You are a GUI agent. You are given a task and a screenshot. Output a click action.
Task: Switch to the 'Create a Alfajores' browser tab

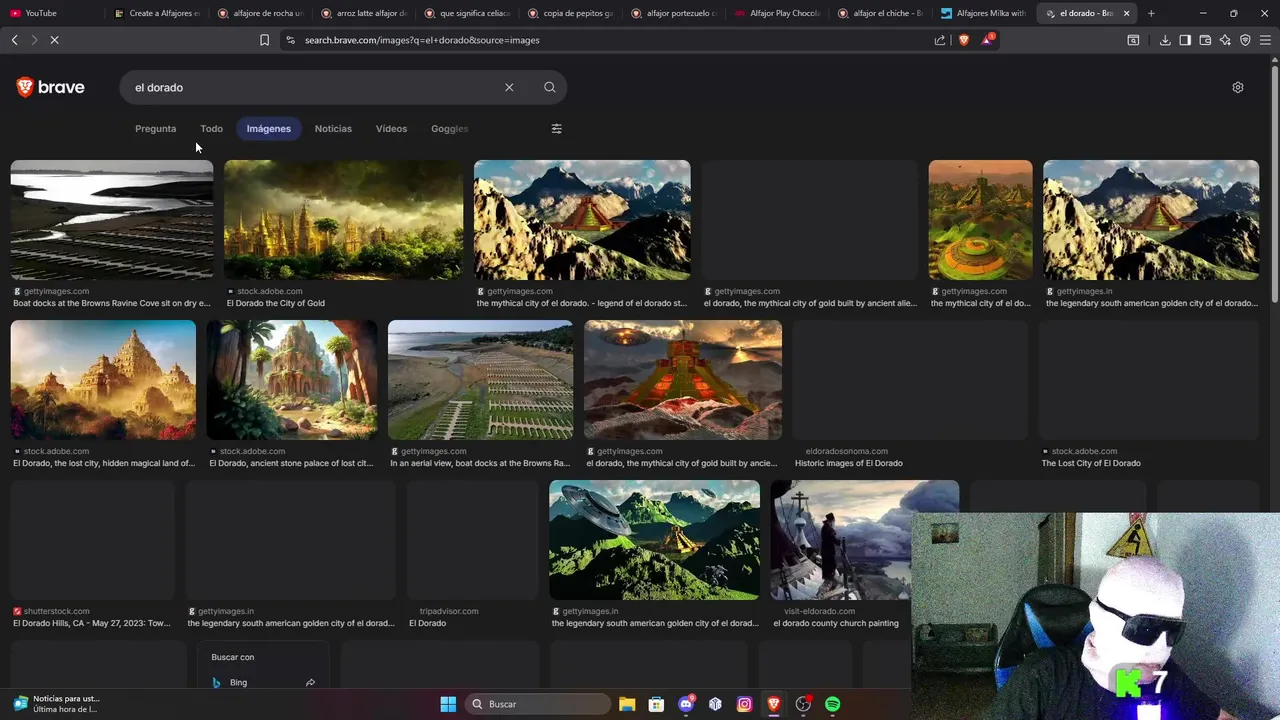click(x=157, y=13)
